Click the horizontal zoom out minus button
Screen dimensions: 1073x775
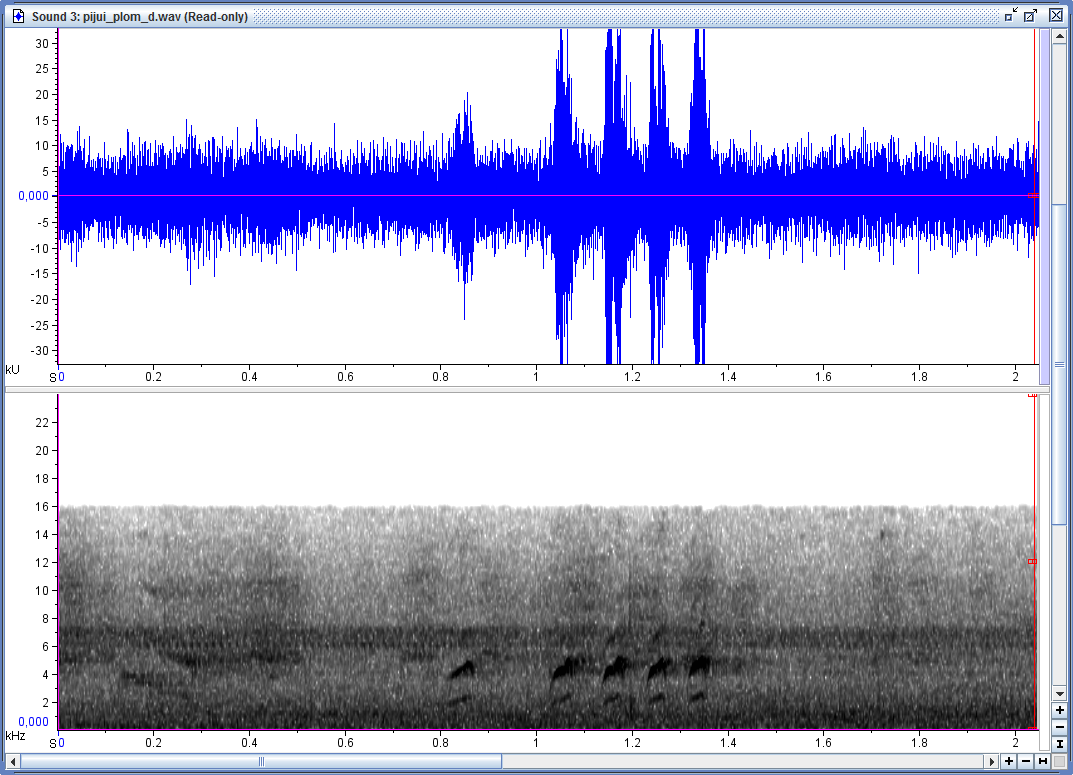tap(1026, 762)
